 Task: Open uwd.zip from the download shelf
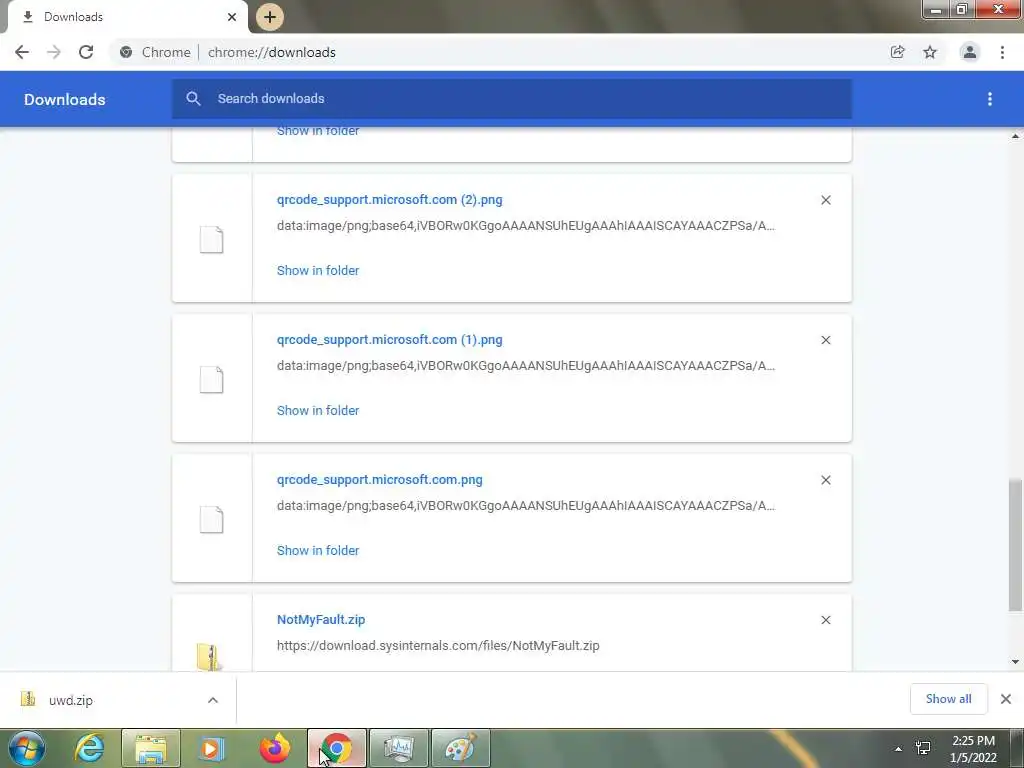[71, 700]
